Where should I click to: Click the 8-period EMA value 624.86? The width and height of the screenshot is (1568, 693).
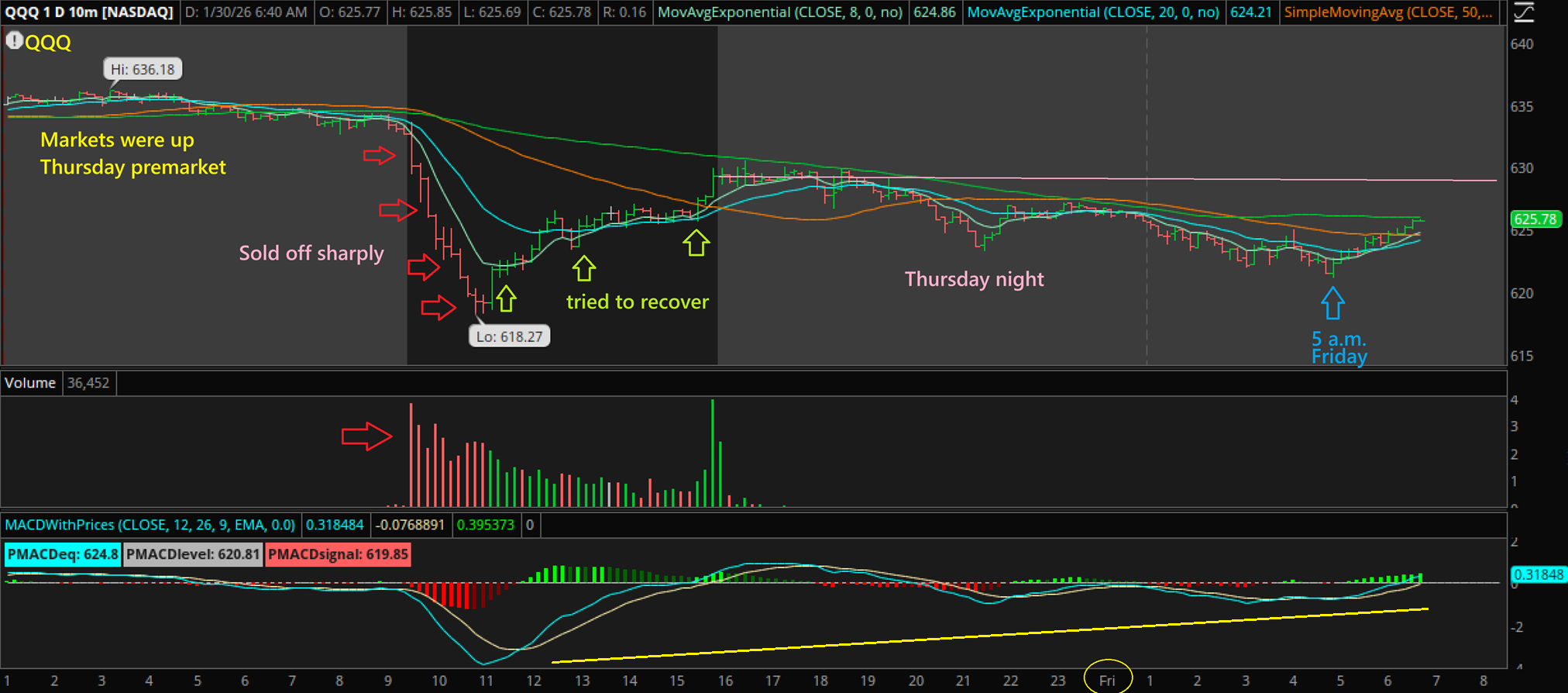tap(934, 12)
